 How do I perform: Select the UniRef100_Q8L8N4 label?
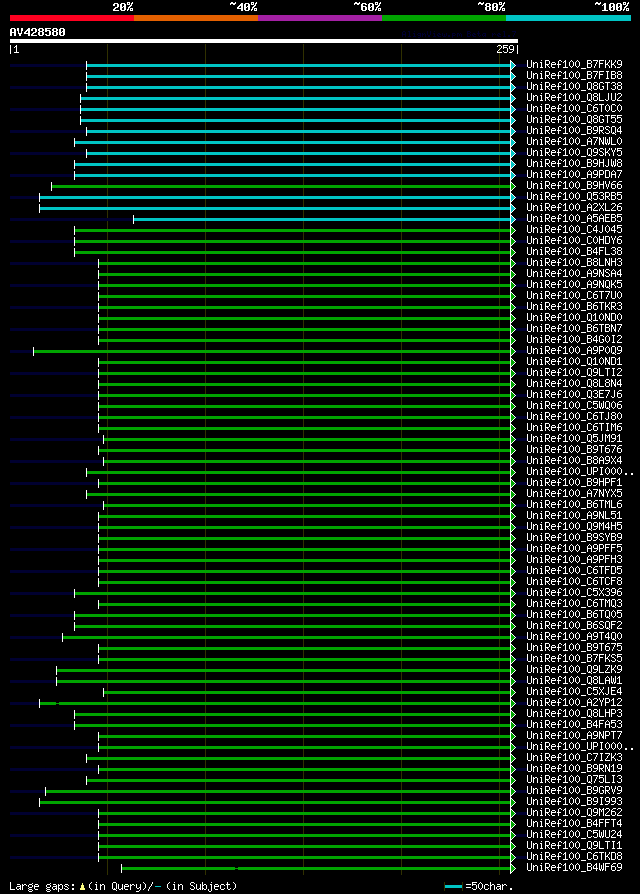tap(574, 384)
